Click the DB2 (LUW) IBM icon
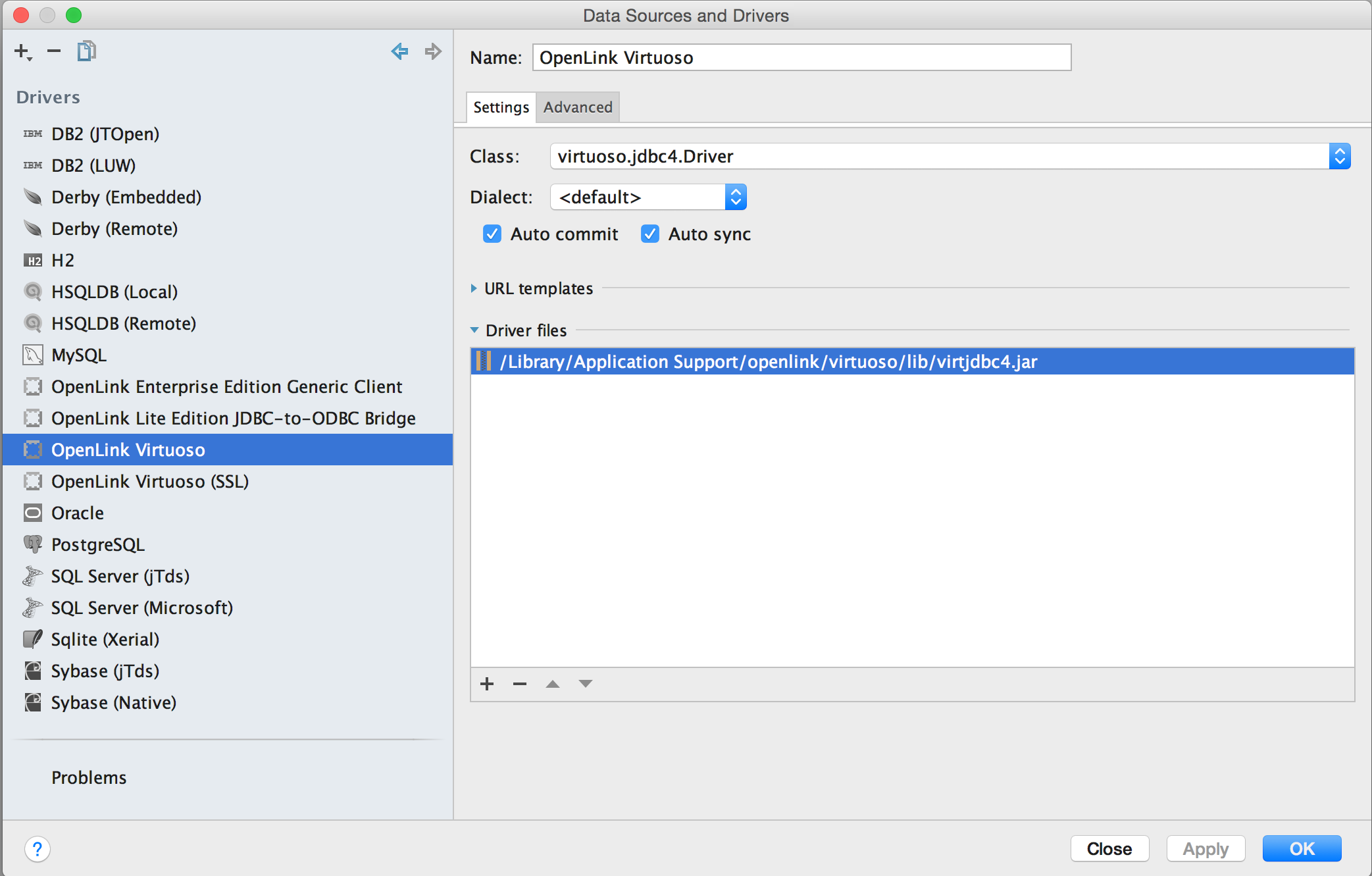Image resolution: width=1372 pixels, height=876 pixels. point(33,165)
